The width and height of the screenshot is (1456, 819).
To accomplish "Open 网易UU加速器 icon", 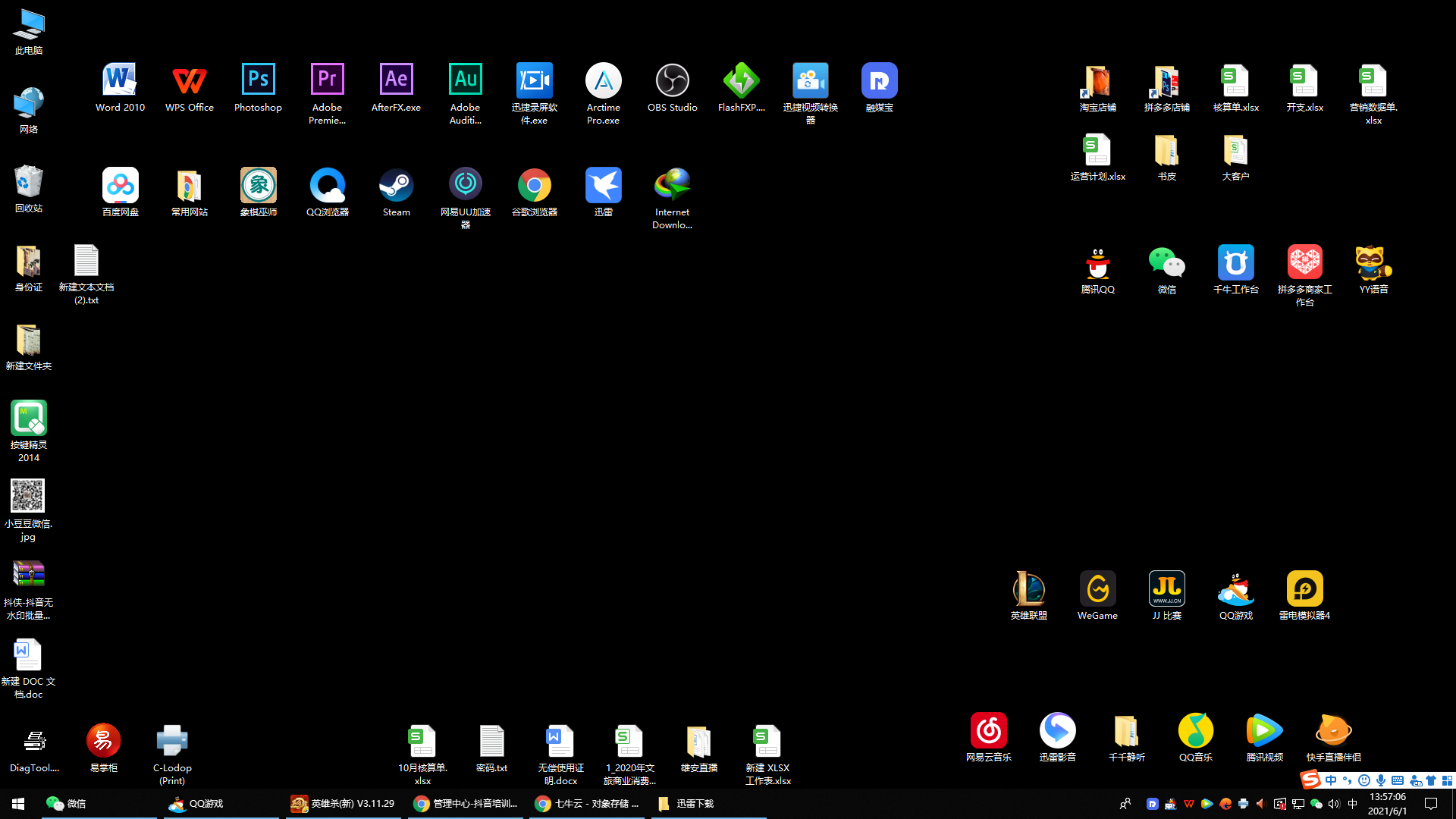I will [465, 198].
